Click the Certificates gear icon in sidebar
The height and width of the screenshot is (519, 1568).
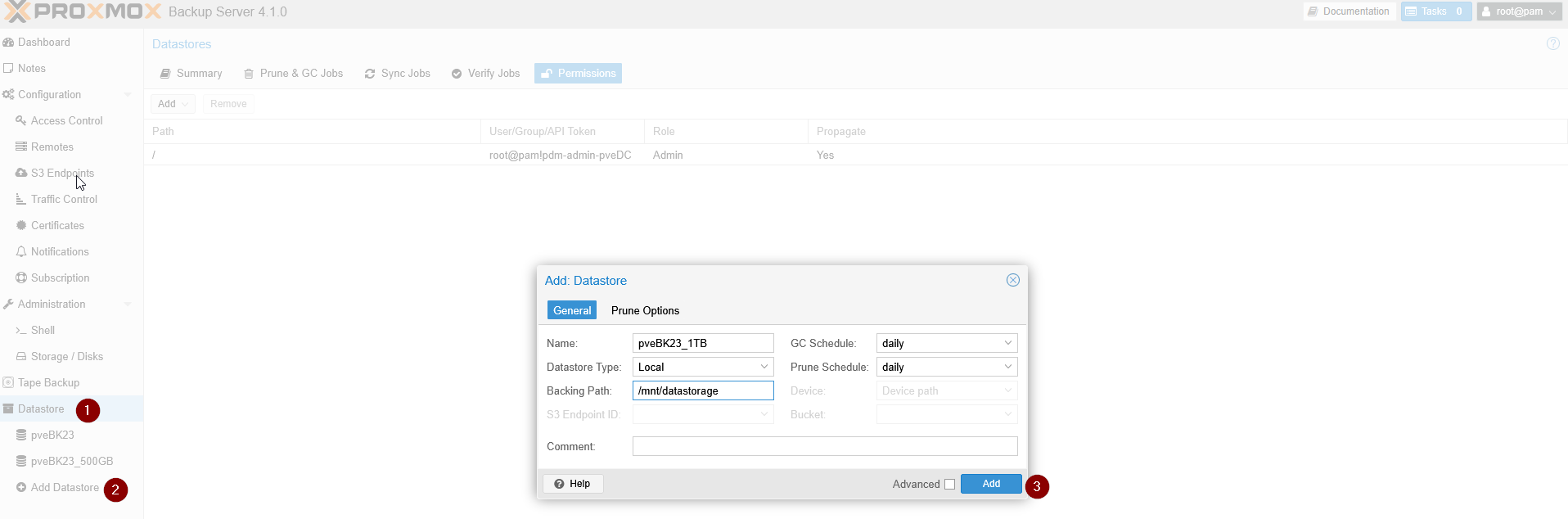[21, 225]
